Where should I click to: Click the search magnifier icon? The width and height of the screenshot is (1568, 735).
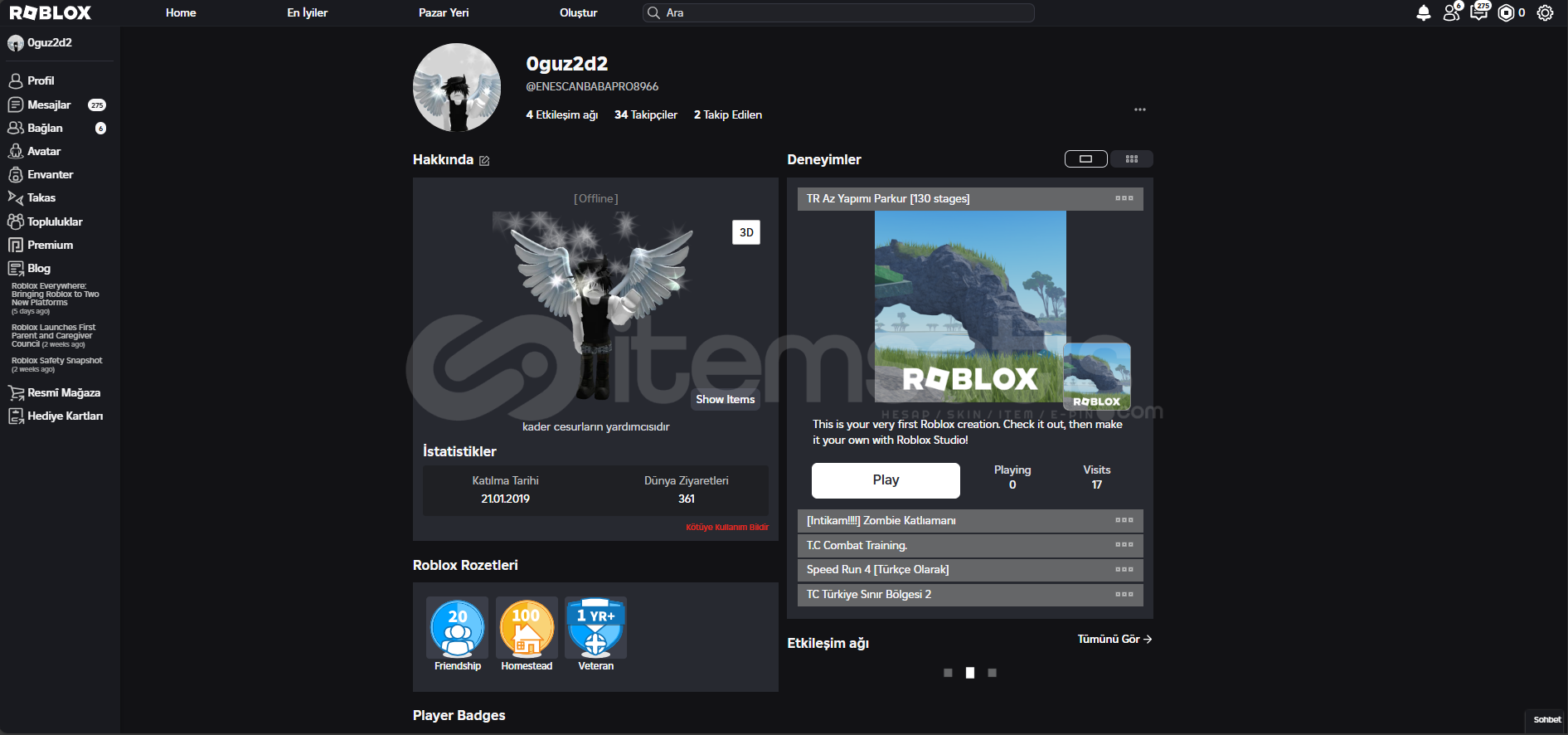(653, 12)
